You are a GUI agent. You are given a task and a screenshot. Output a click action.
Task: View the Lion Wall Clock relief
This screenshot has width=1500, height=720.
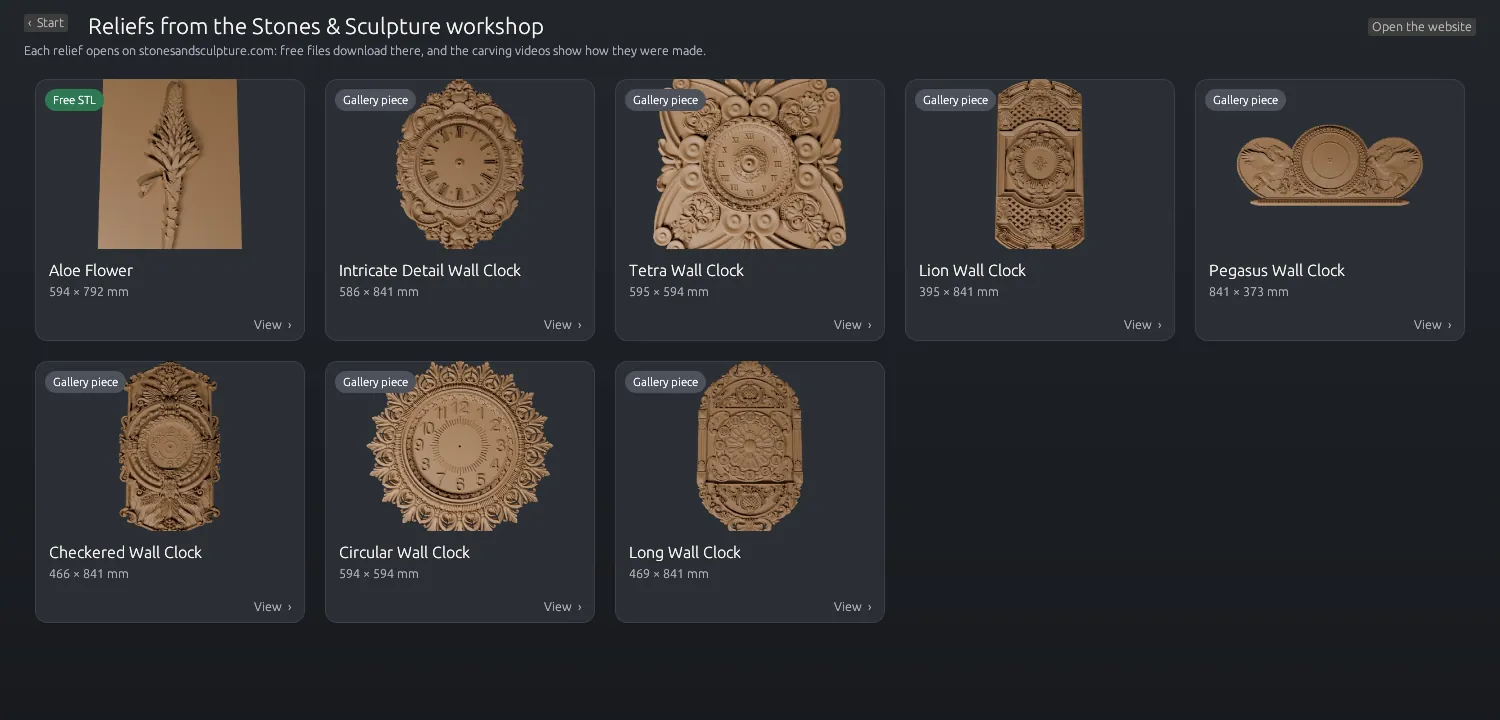pyautogui.click(x=1143, y=325)
